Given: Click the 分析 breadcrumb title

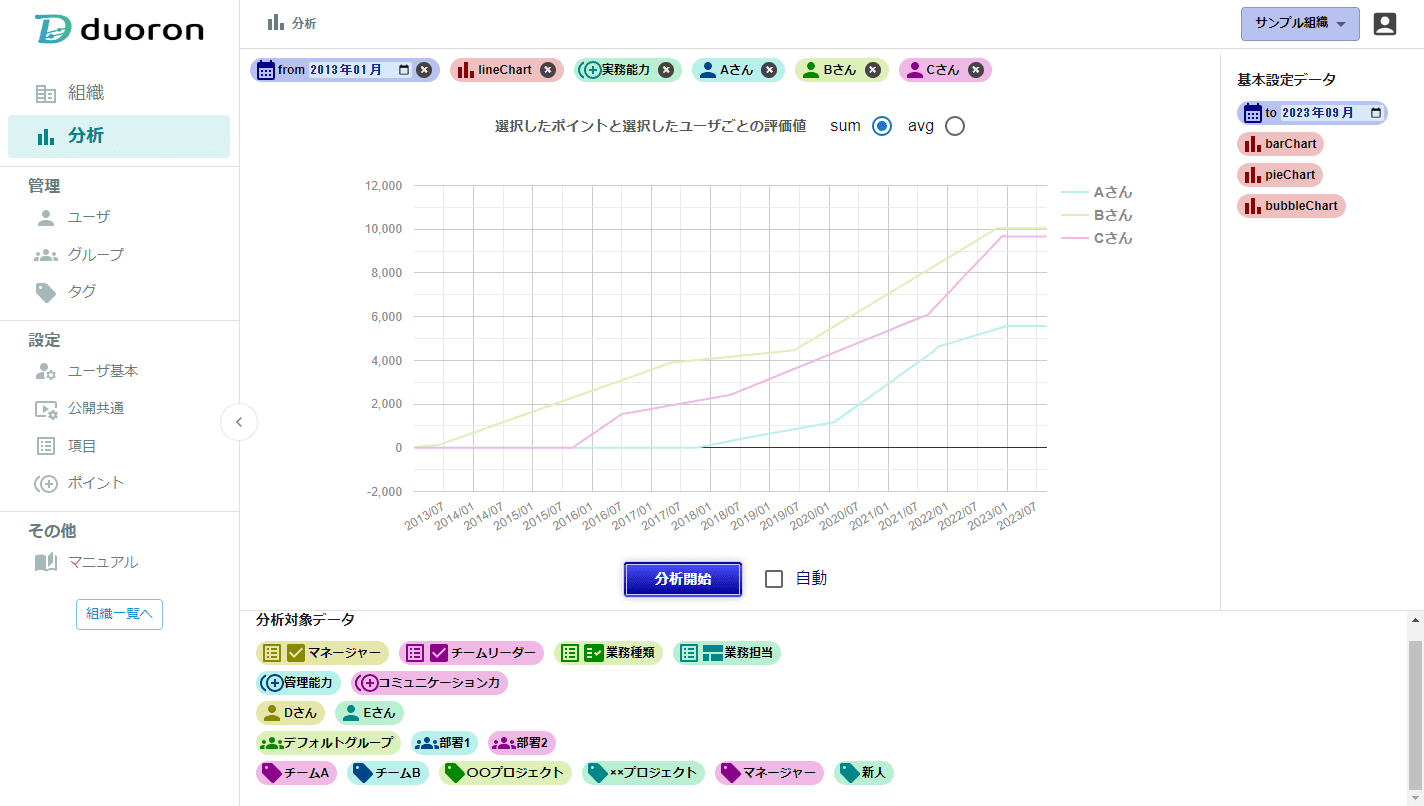Looking at the screenshot, I should tap(303, 24).
